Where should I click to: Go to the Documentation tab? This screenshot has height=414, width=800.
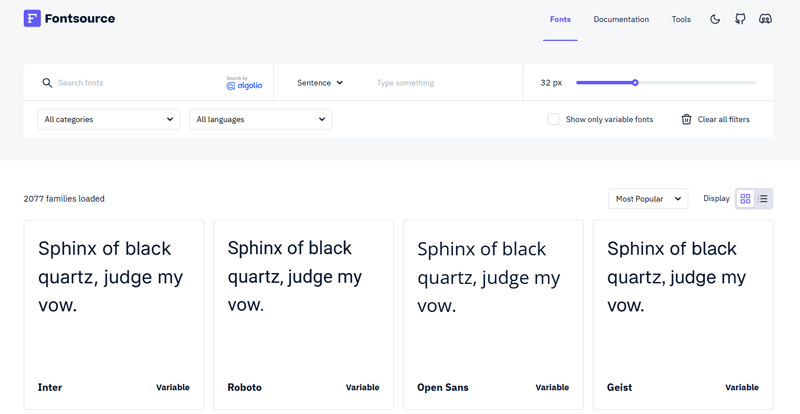(621, 19)
